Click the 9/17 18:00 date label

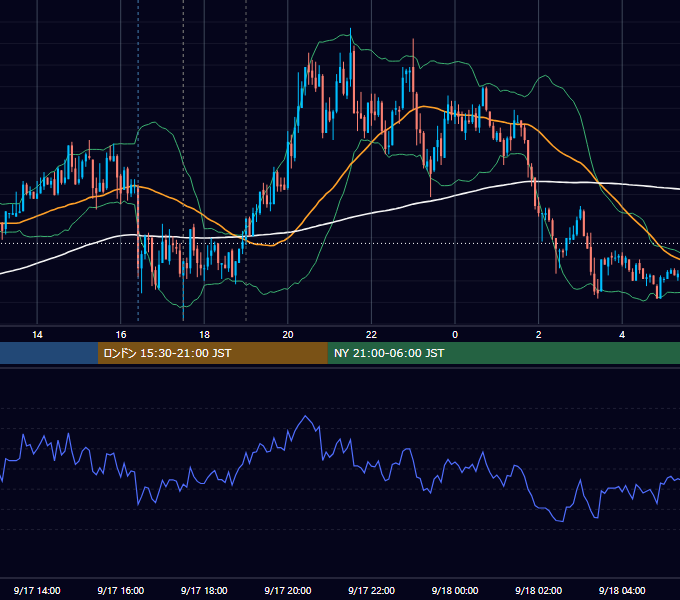(204, 590)
